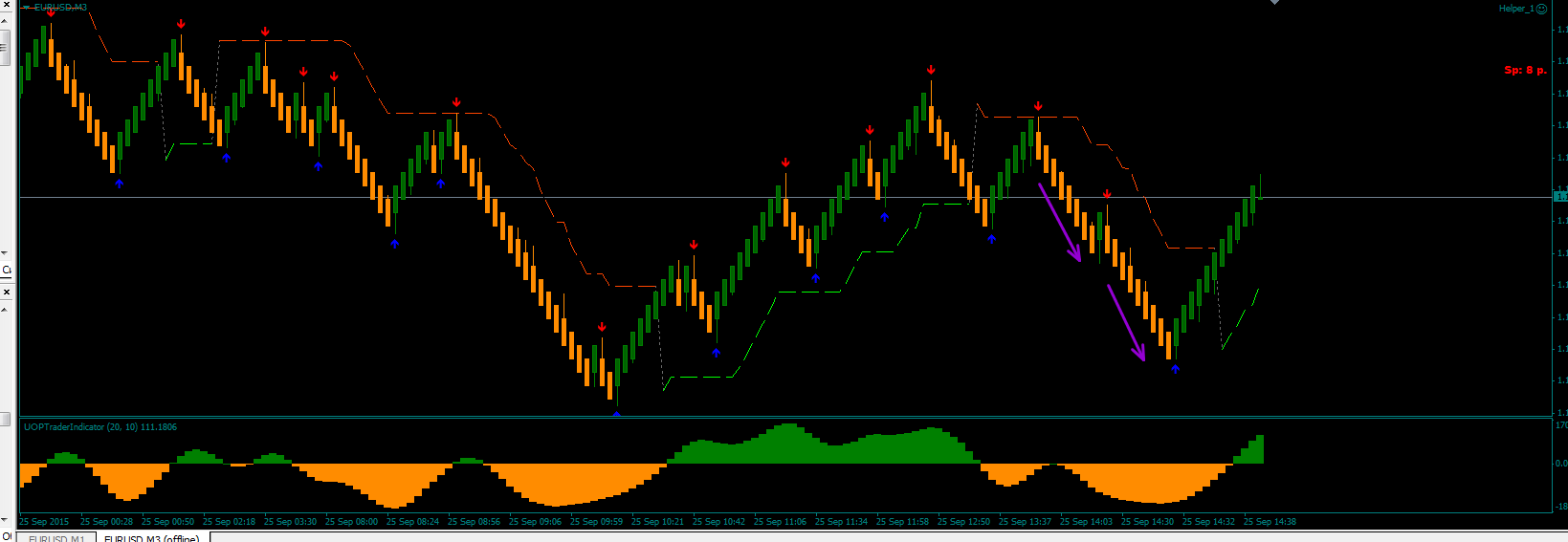Click the left panel scroll up arrow
Viewport: 1568px width, 542px height.
(x=5, y=21)
